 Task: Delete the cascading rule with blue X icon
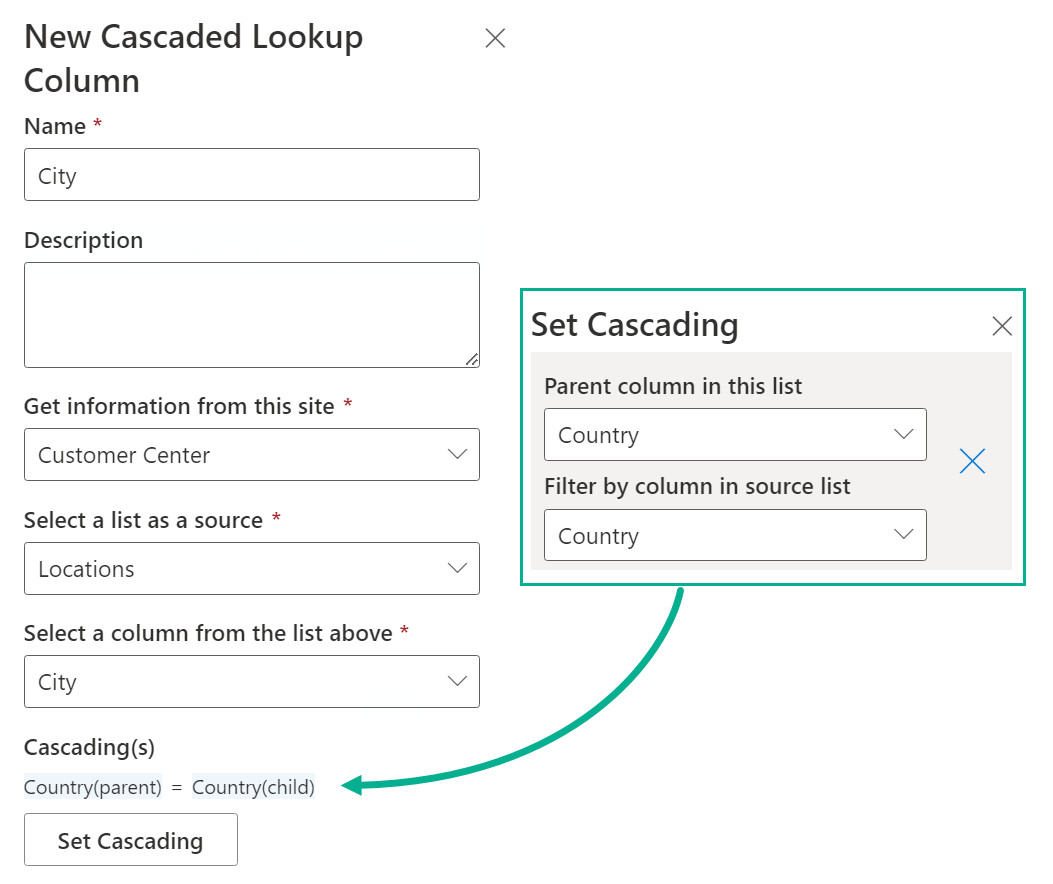point(972,461)
